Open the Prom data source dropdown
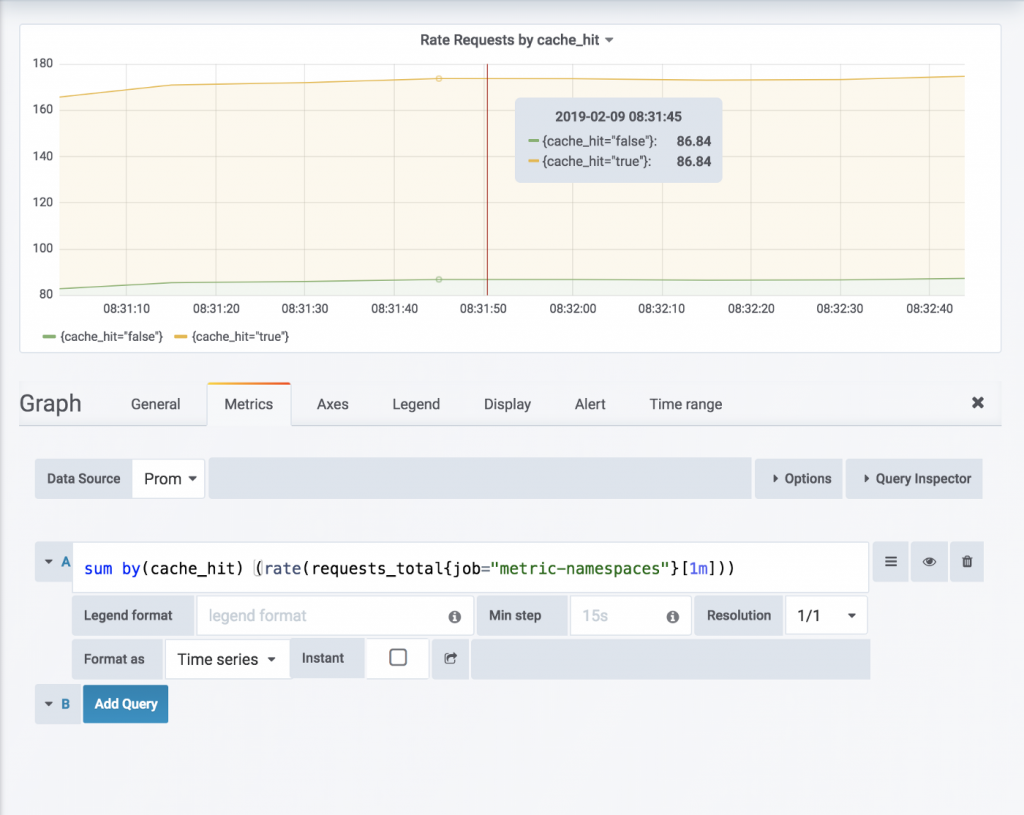The width and height of the screenshot is (1024, 815). click(168, 479)
